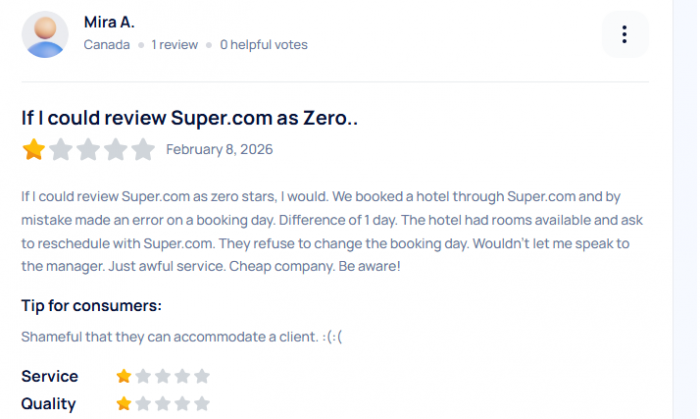Click the fifth gray overall rating star
Image resolution: width=700 pixels, height=419 pixels.
tap(143, 150)
